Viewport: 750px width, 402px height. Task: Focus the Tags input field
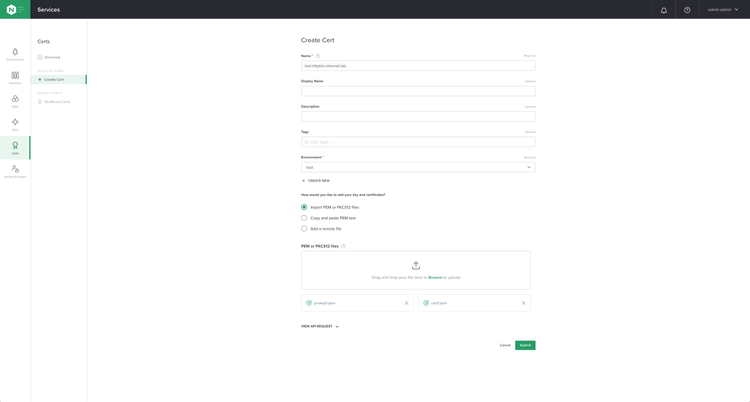[x=418, y=142]
